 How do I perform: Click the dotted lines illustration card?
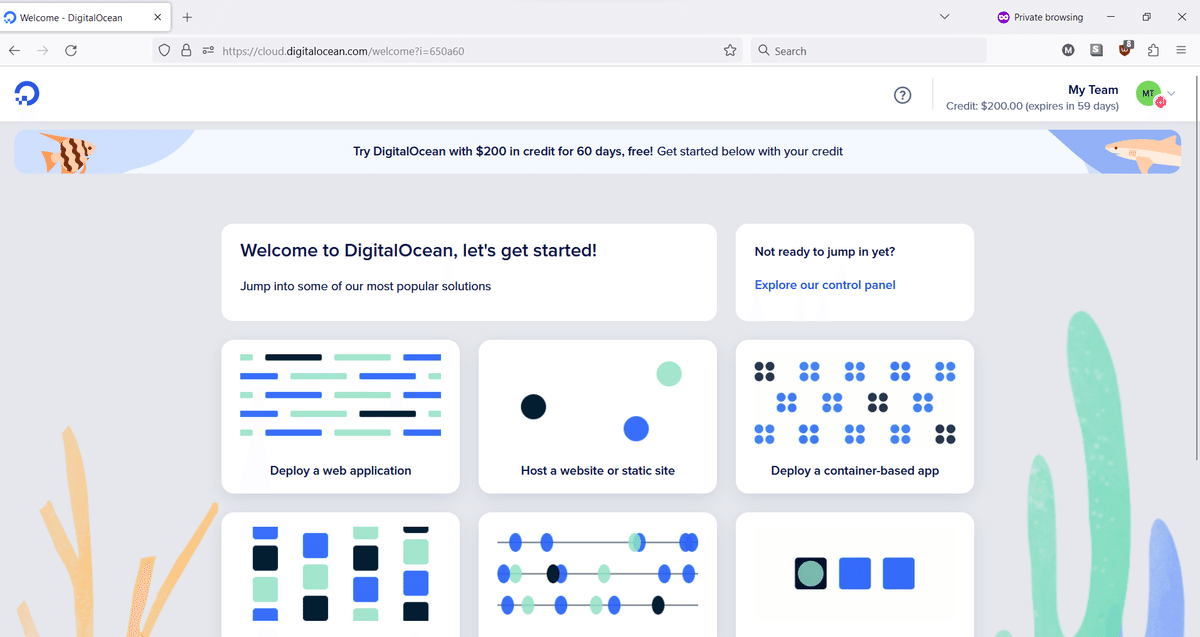598,575
